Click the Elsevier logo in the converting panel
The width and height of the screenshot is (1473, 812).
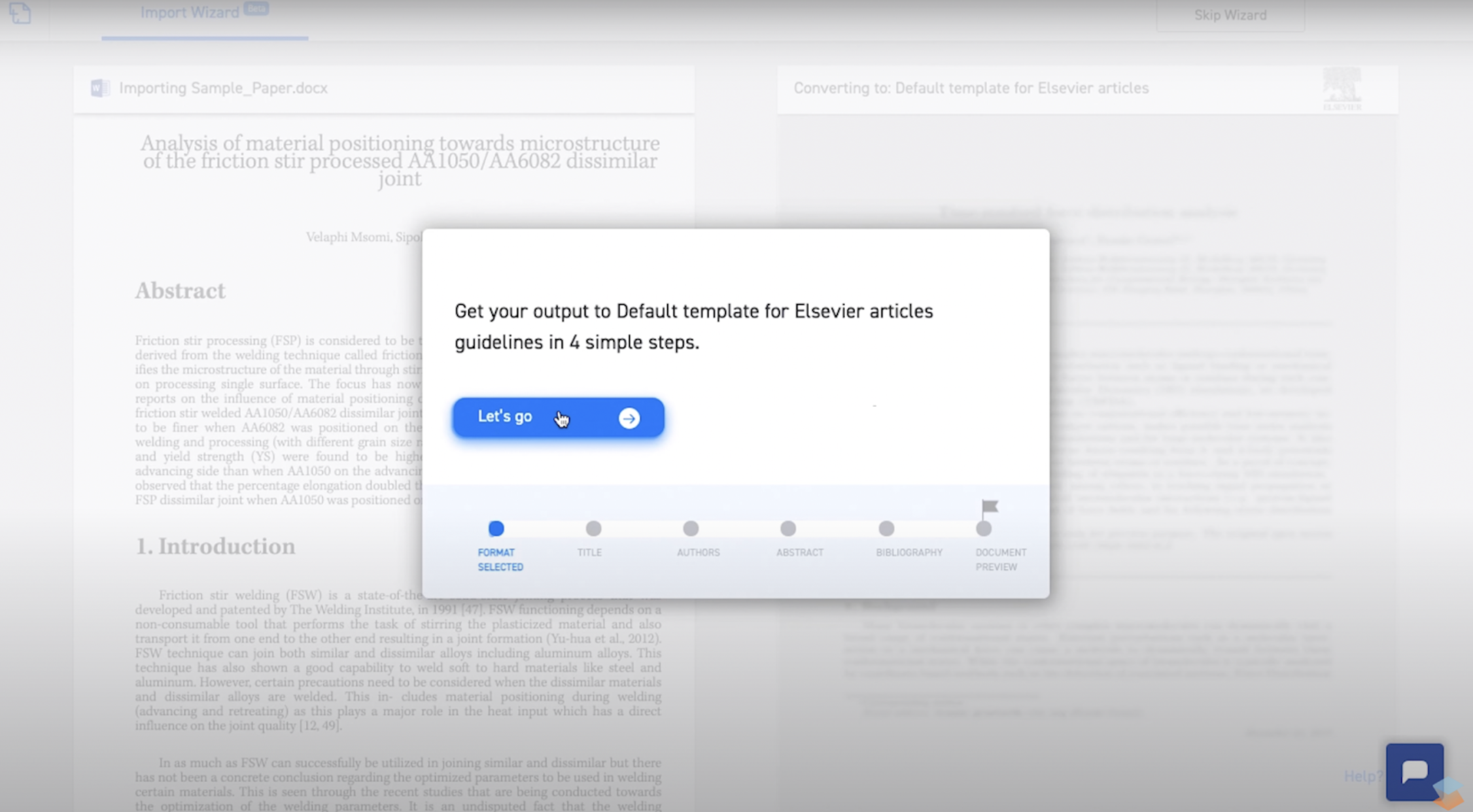(1342, 89)
